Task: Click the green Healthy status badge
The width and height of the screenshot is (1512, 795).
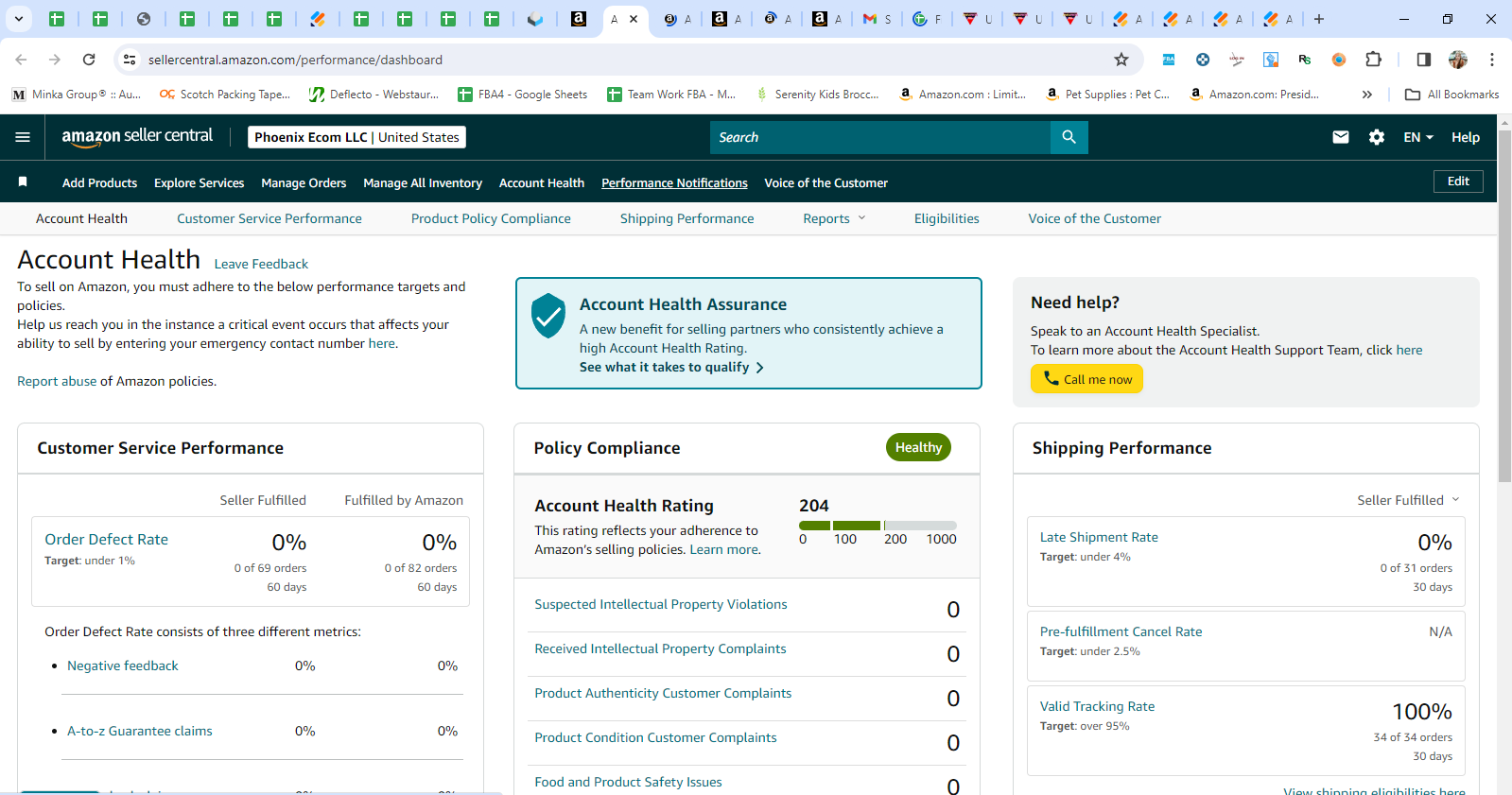Action: pyautogui.click(x=918, y=447)
